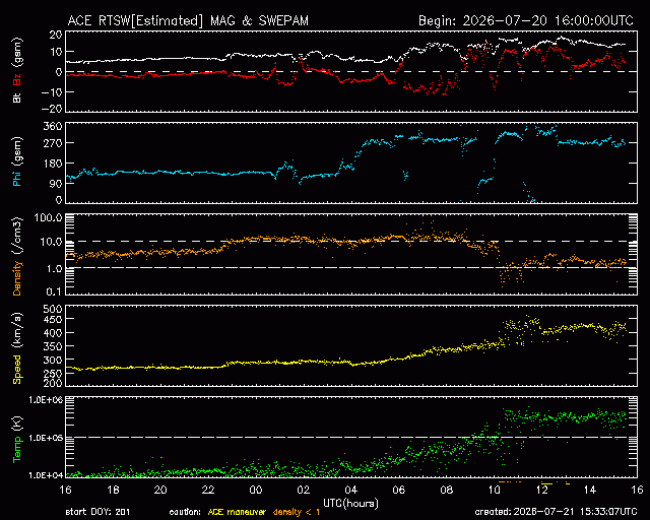
Task: Select the "(K)" temperature unit text
Action: point(17,424)
